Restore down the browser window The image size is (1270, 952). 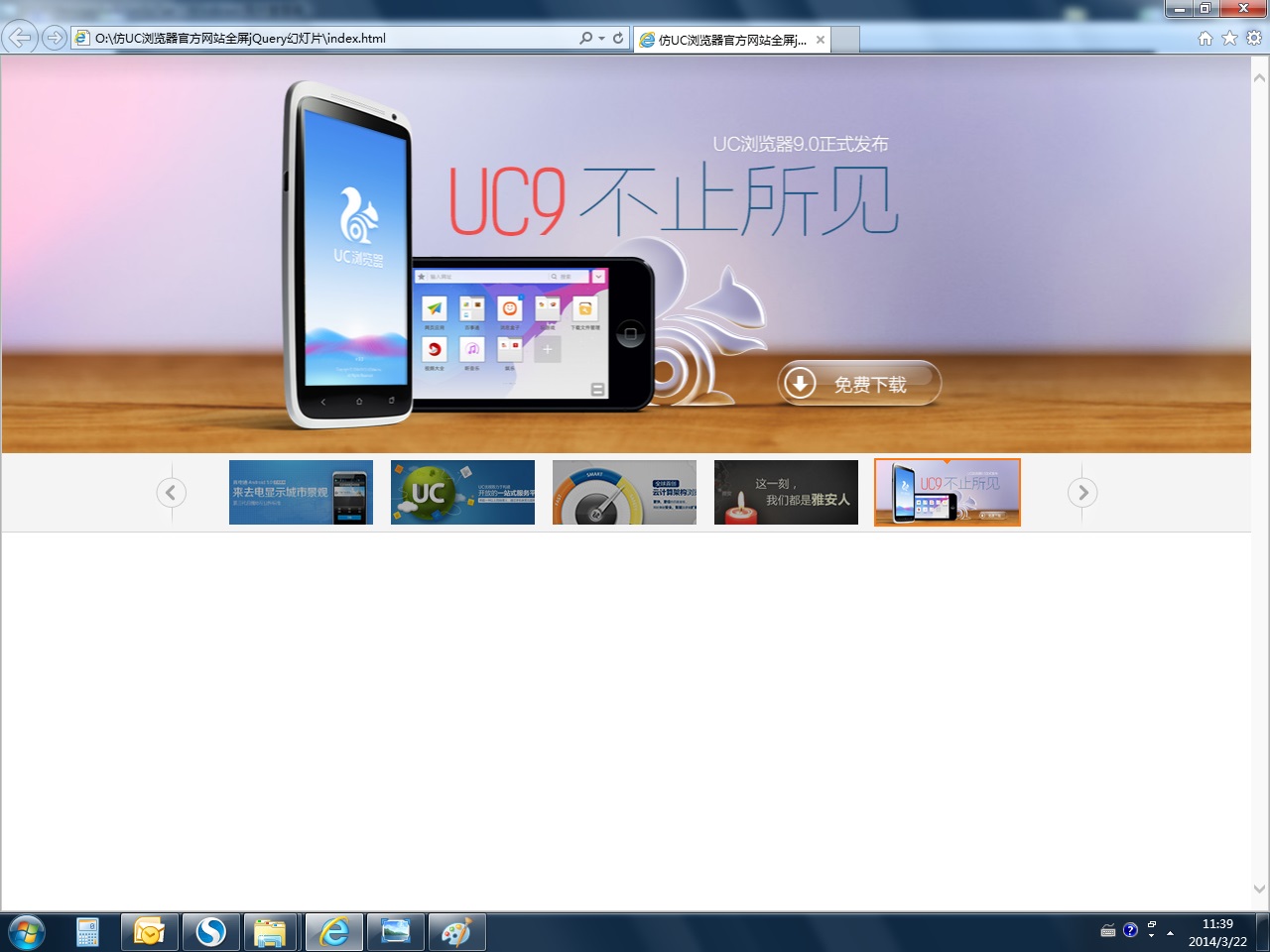[x=1205, y=9]
